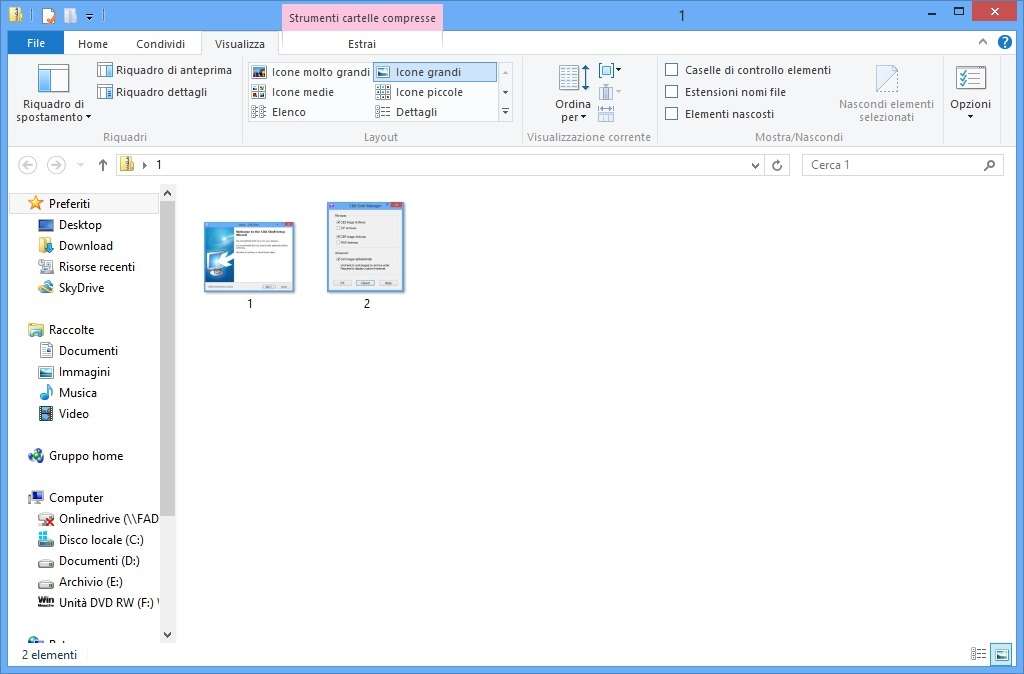Open the Riquadro di spostamento dropdown

tap(52, 117)
